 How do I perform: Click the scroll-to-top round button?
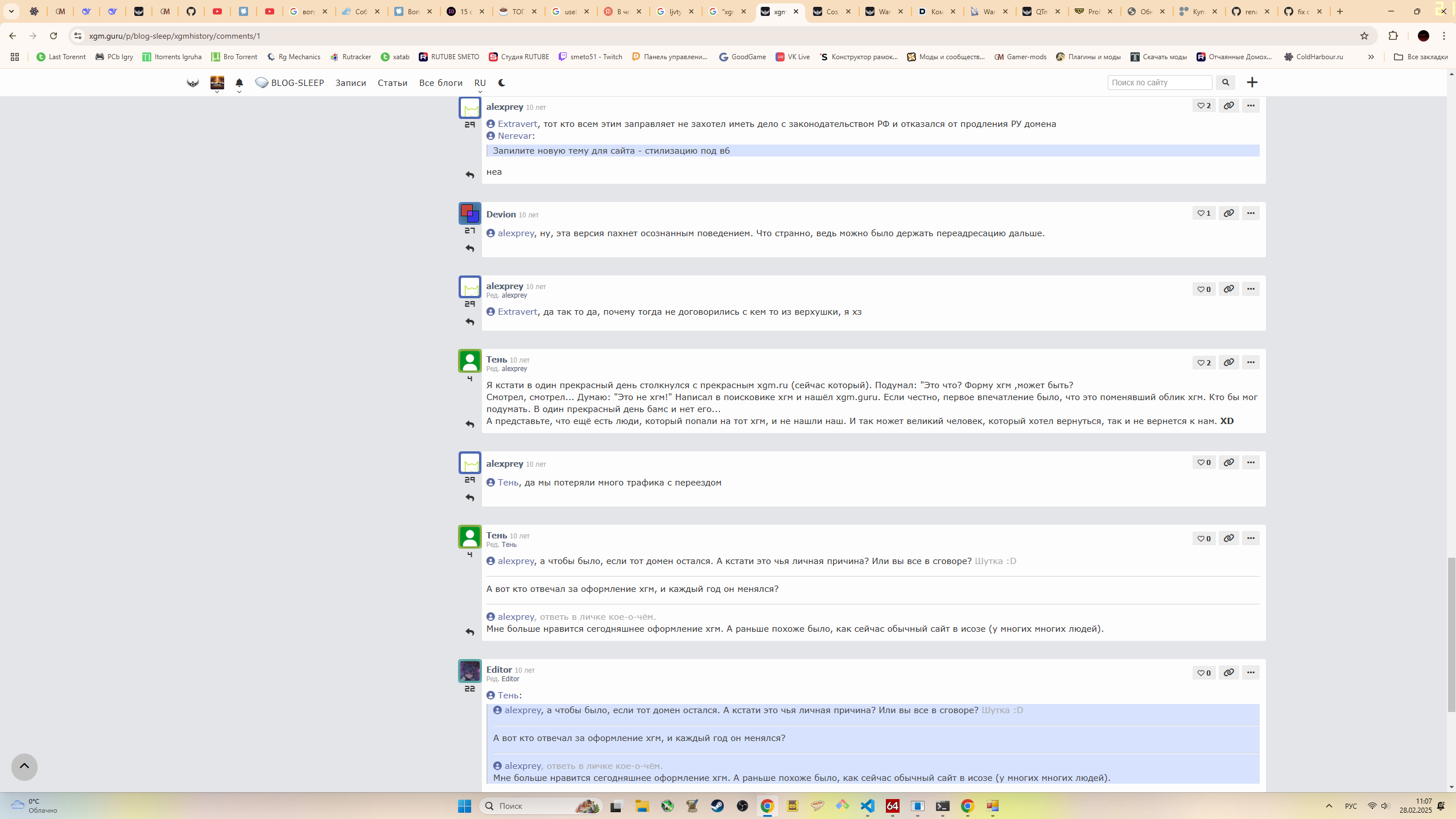pos(24,767)
